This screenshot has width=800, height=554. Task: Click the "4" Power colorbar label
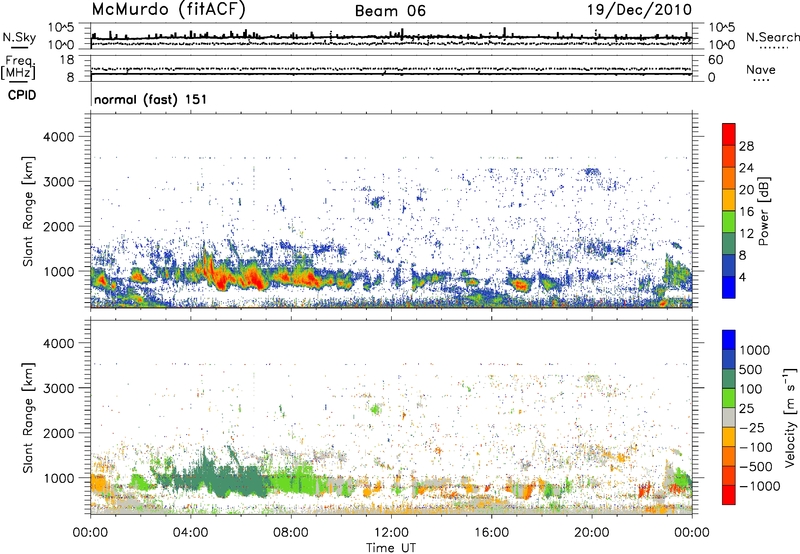tap(743, 278)
